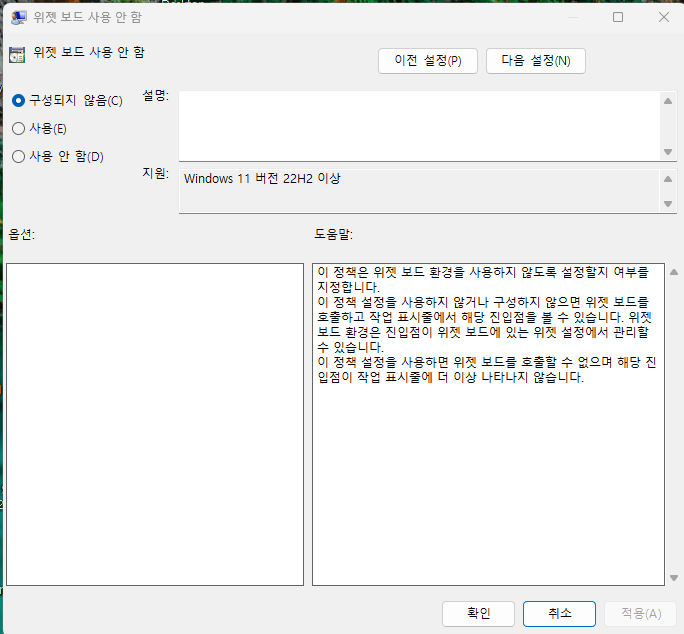Click the 도움말: label
This screenshot has width=684, height=634.
coord(333,234)
